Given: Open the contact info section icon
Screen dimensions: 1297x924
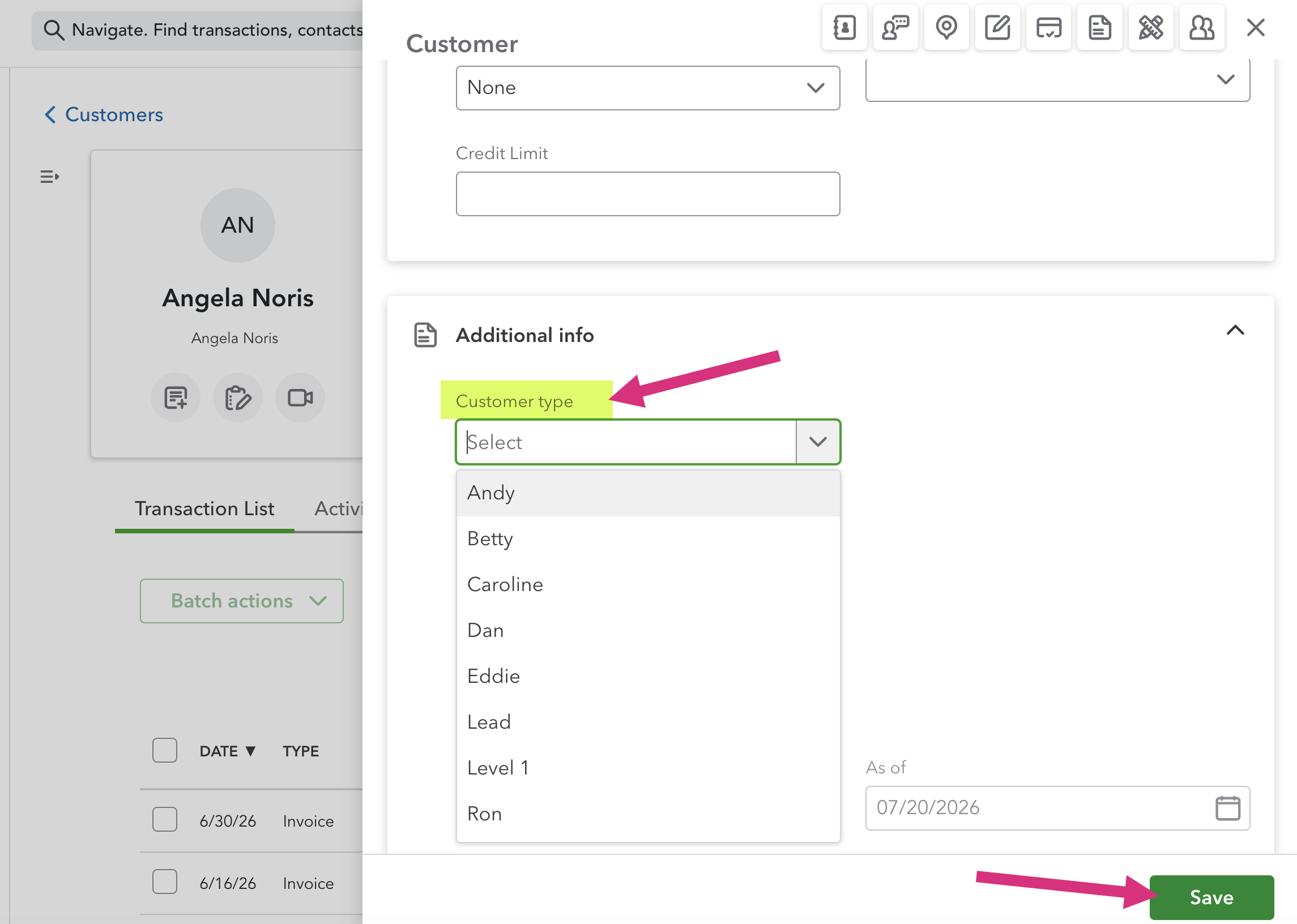Looking at the screenshot, I should (844, 27).
